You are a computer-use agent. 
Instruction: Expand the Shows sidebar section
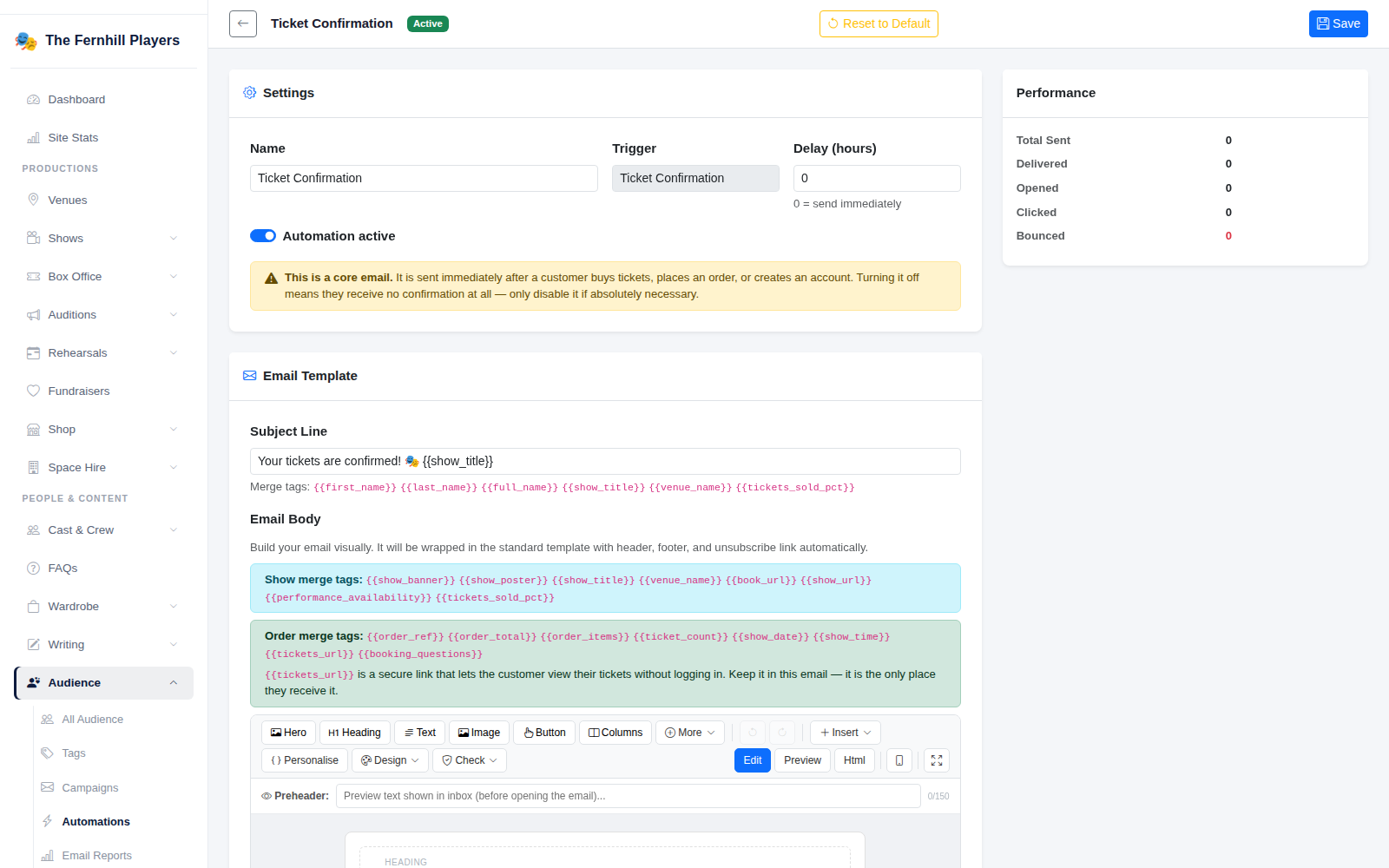104,239
